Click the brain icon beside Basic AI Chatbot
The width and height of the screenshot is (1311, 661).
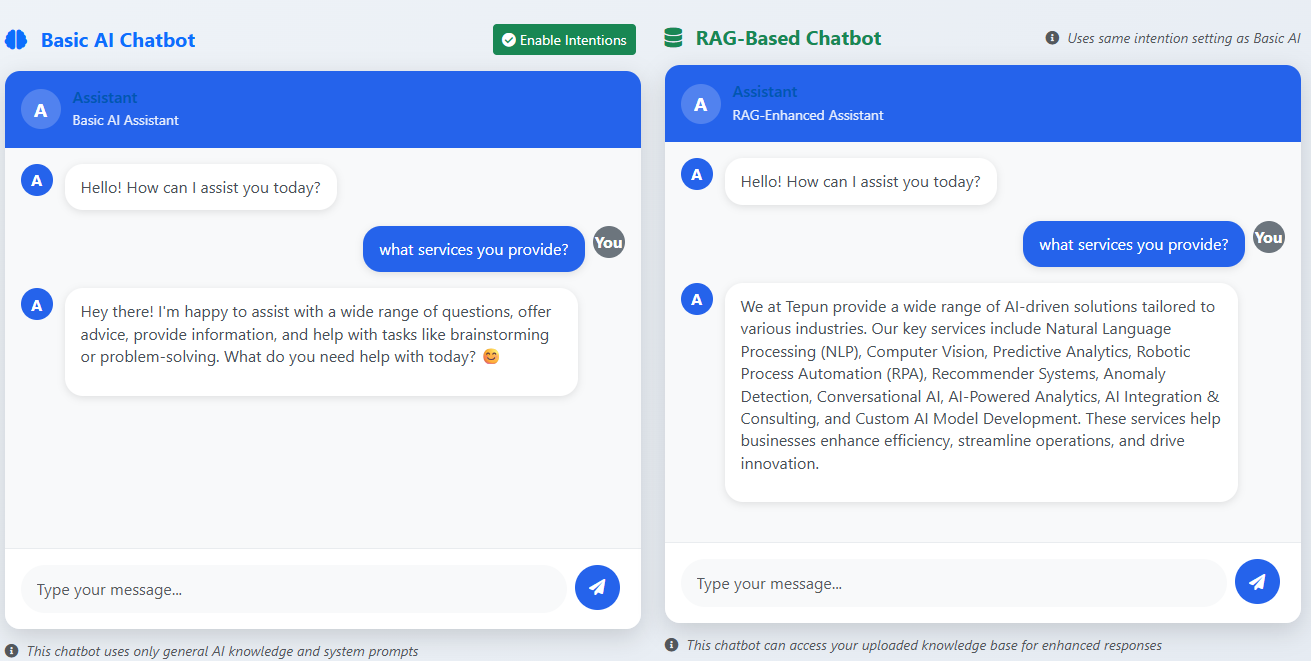[16, 40]
